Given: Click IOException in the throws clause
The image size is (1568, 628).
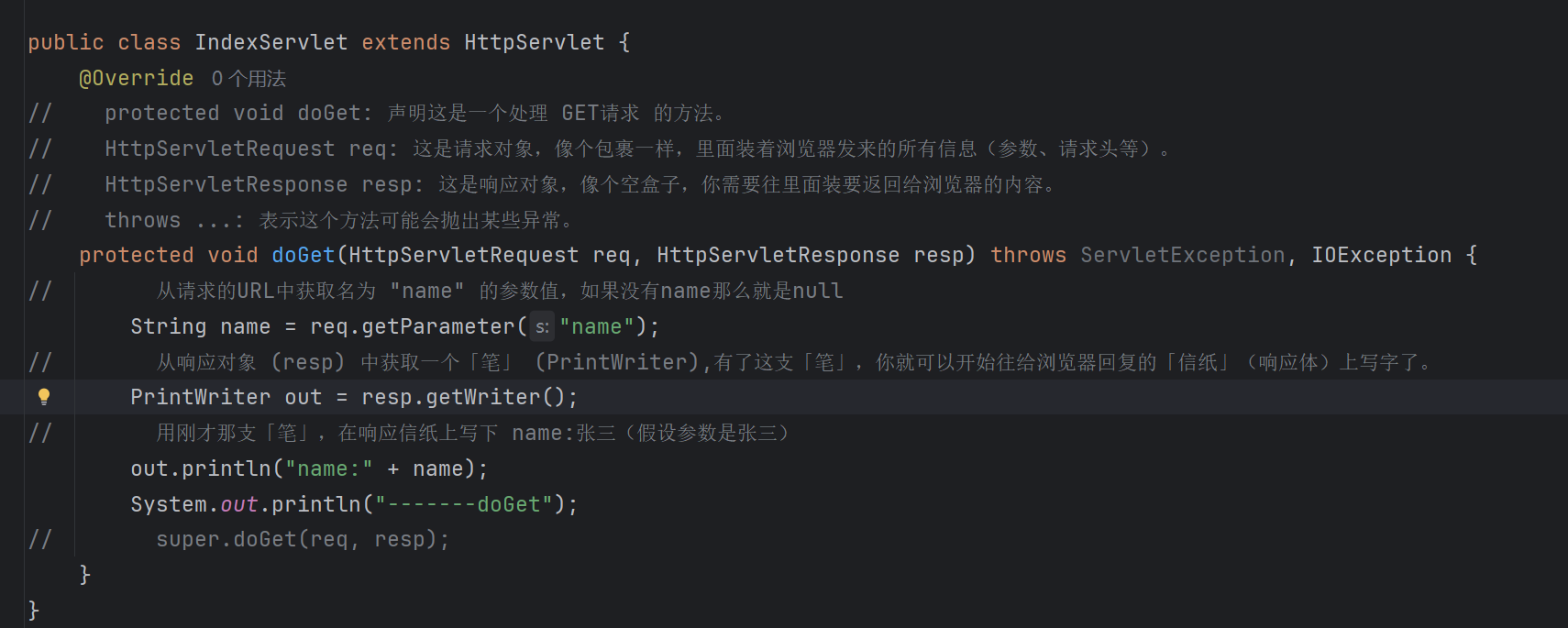Looking at the screenshot, I should (x=1381, y=256).
